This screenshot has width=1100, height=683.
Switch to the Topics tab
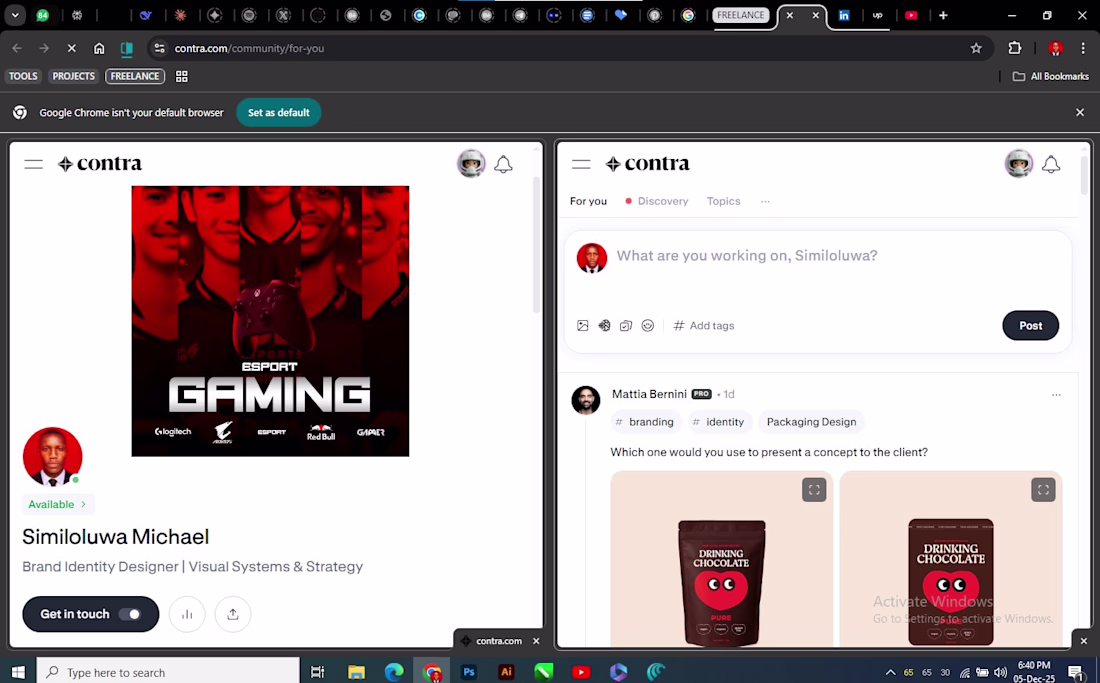tap(723, 201)
